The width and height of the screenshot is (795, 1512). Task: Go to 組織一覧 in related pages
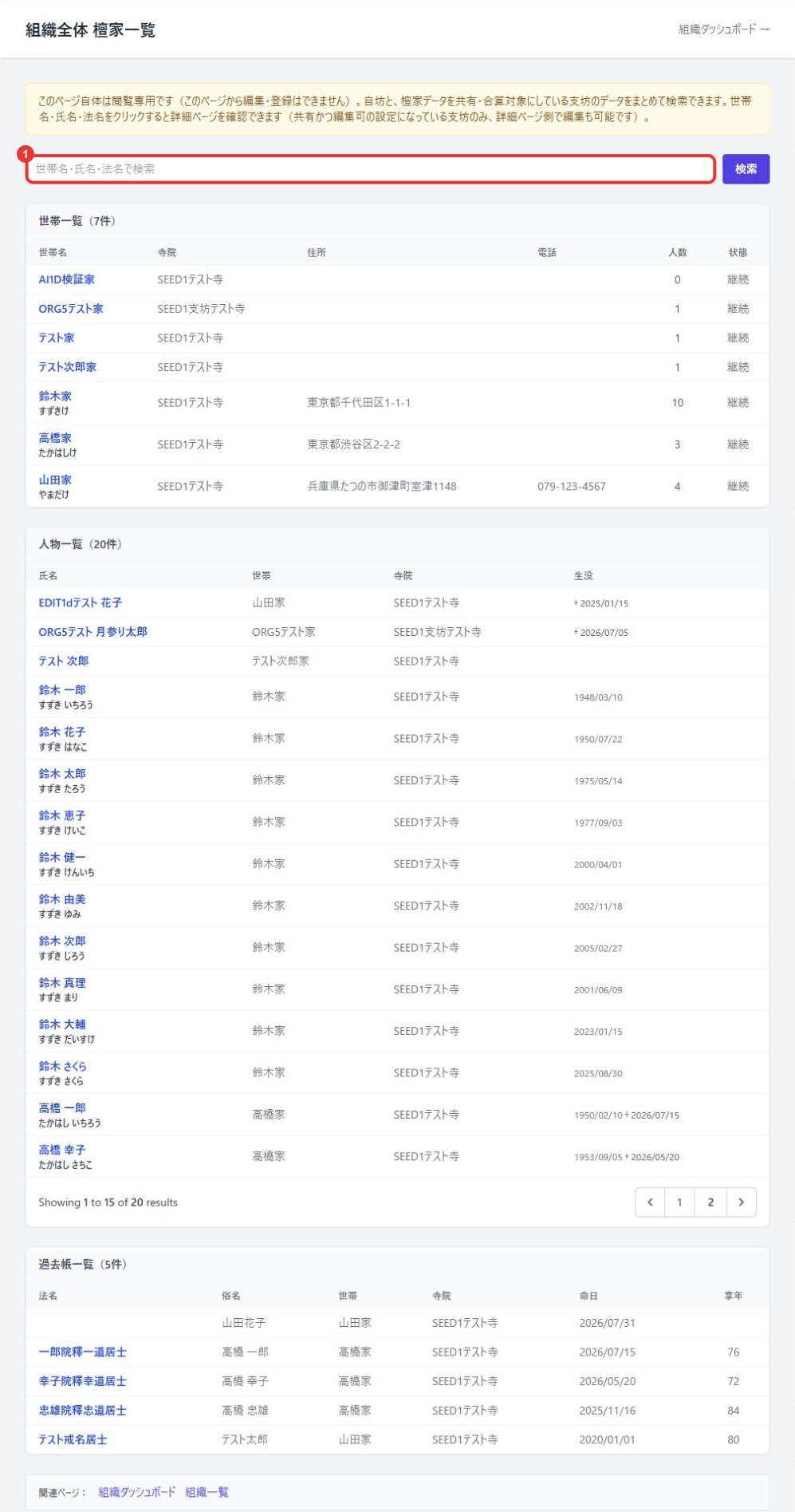click(207, 1492)
